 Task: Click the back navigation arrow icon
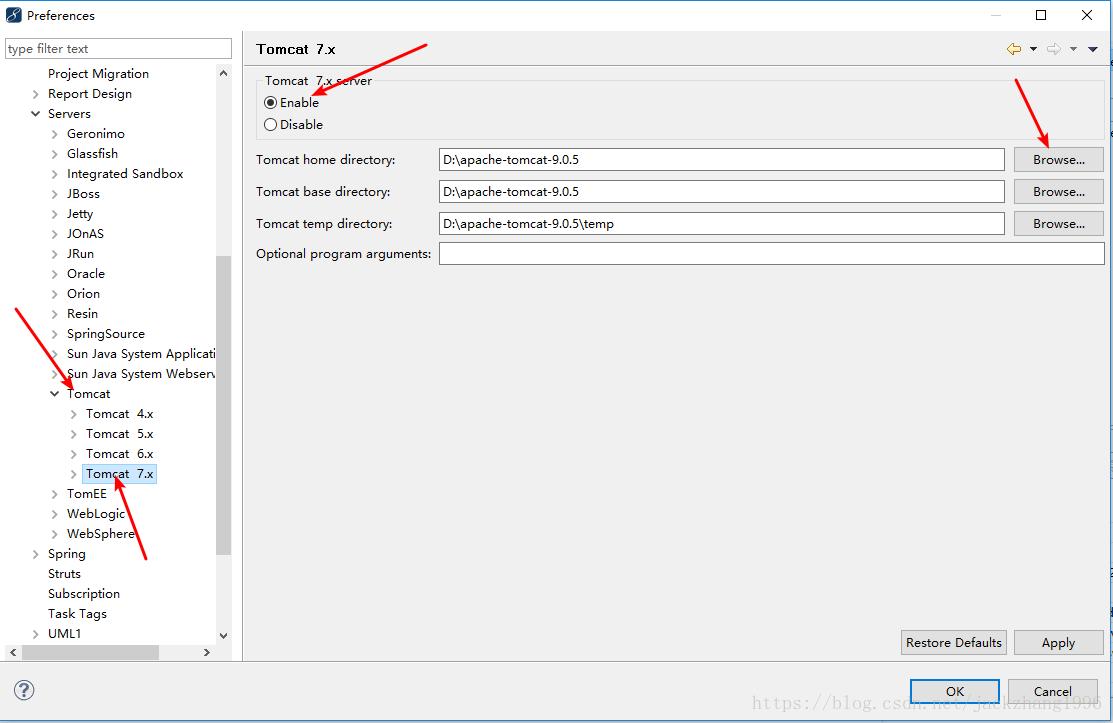pyautogui.click(x=1014, y=49)
